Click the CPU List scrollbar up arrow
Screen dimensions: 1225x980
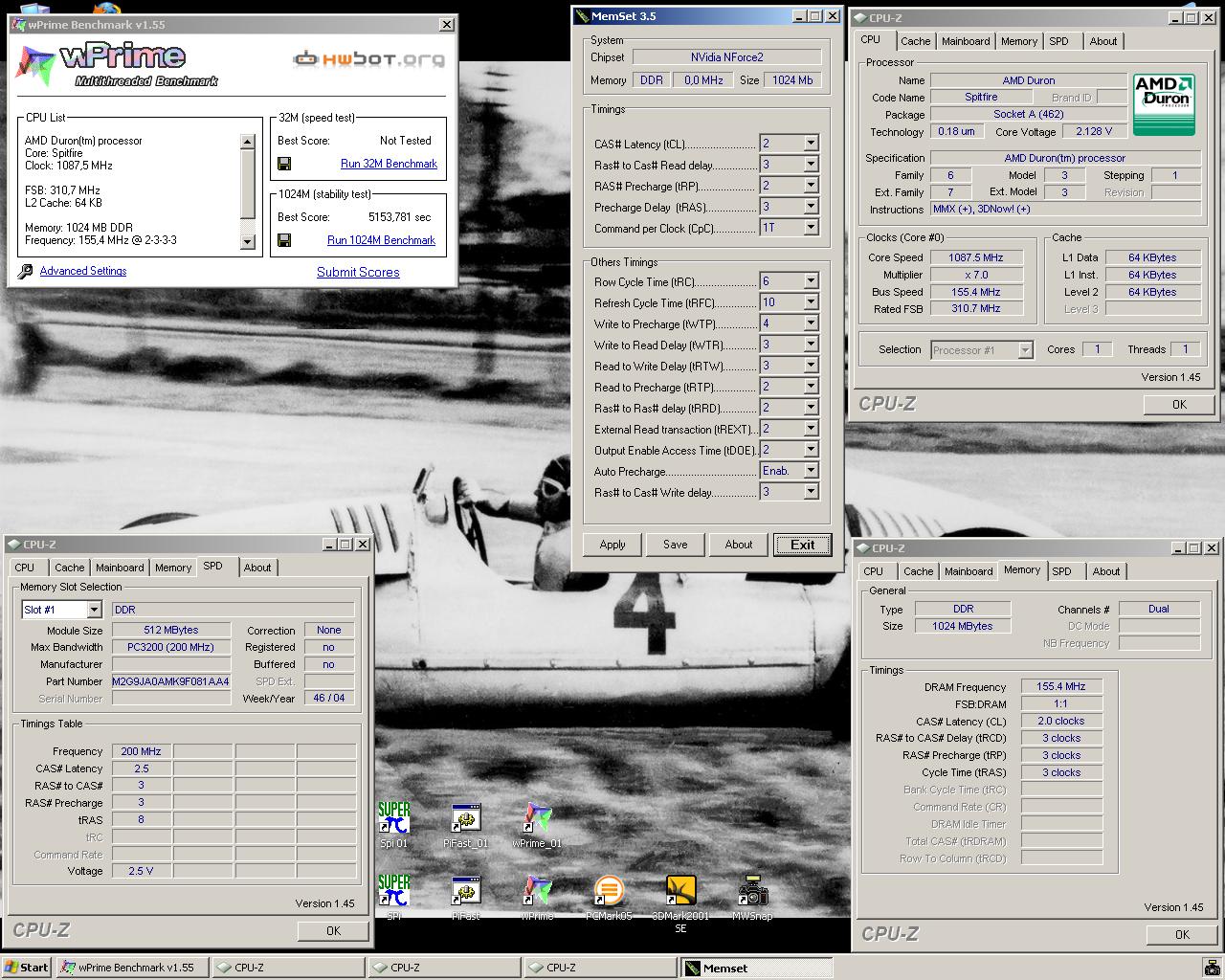(x=247, y=142)
